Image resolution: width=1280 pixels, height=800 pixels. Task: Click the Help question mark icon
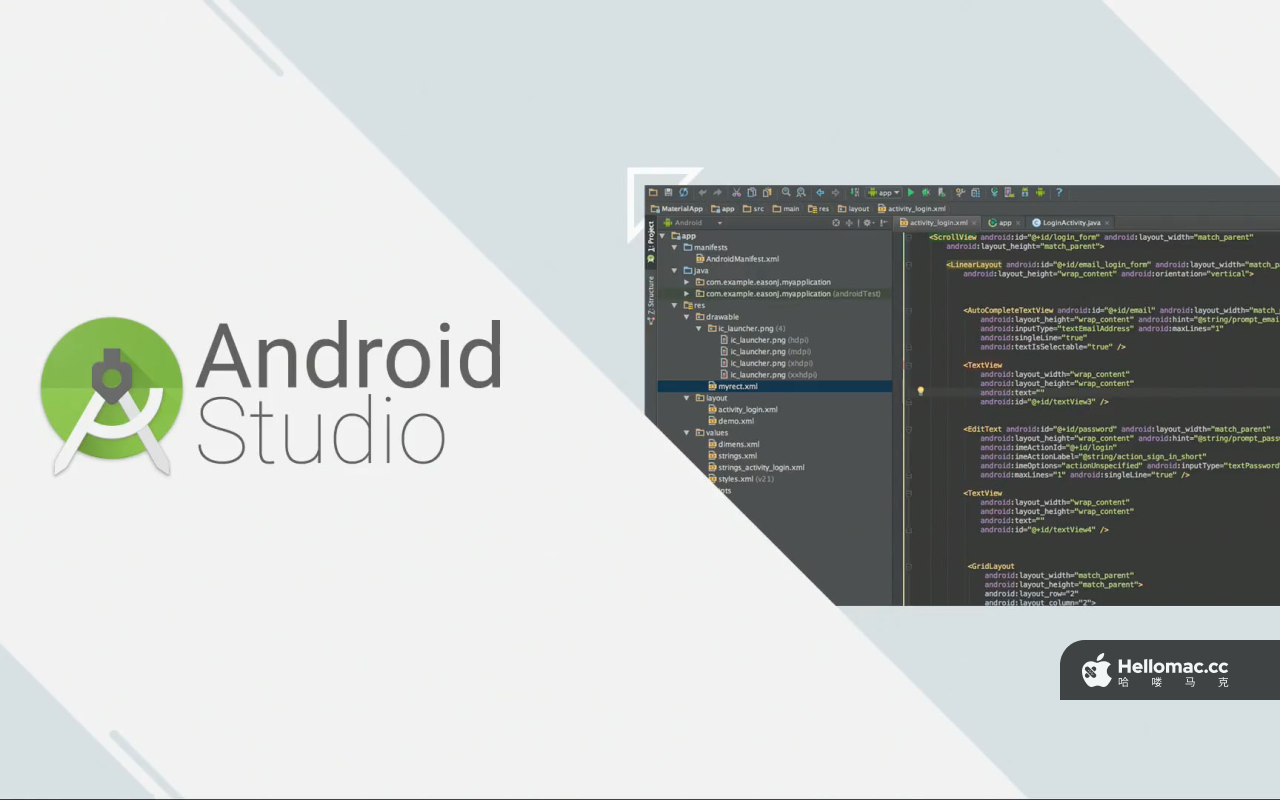click(x=1059, y=193)
